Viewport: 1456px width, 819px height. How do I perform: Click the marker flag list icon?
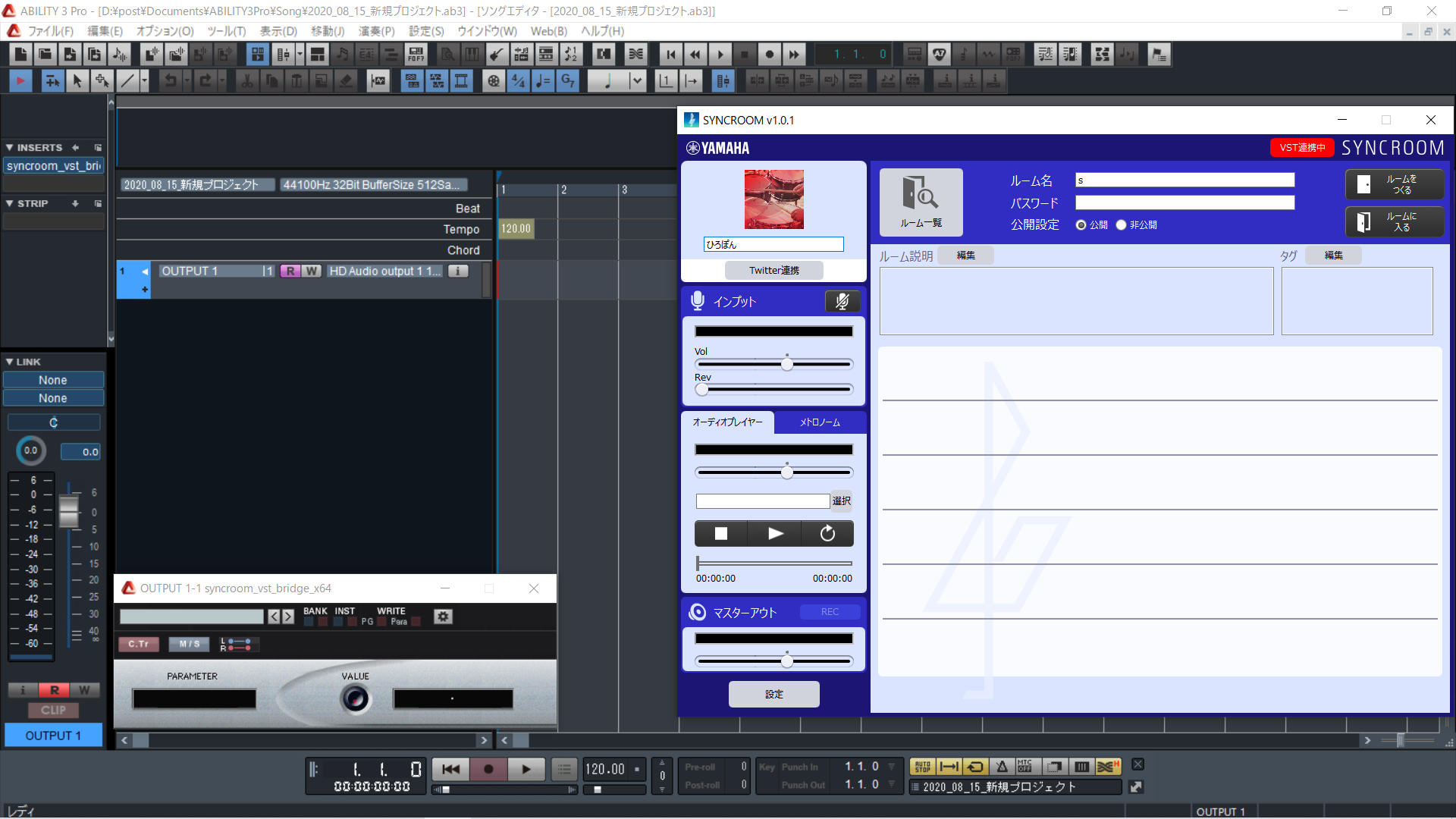coord(1159,55)
